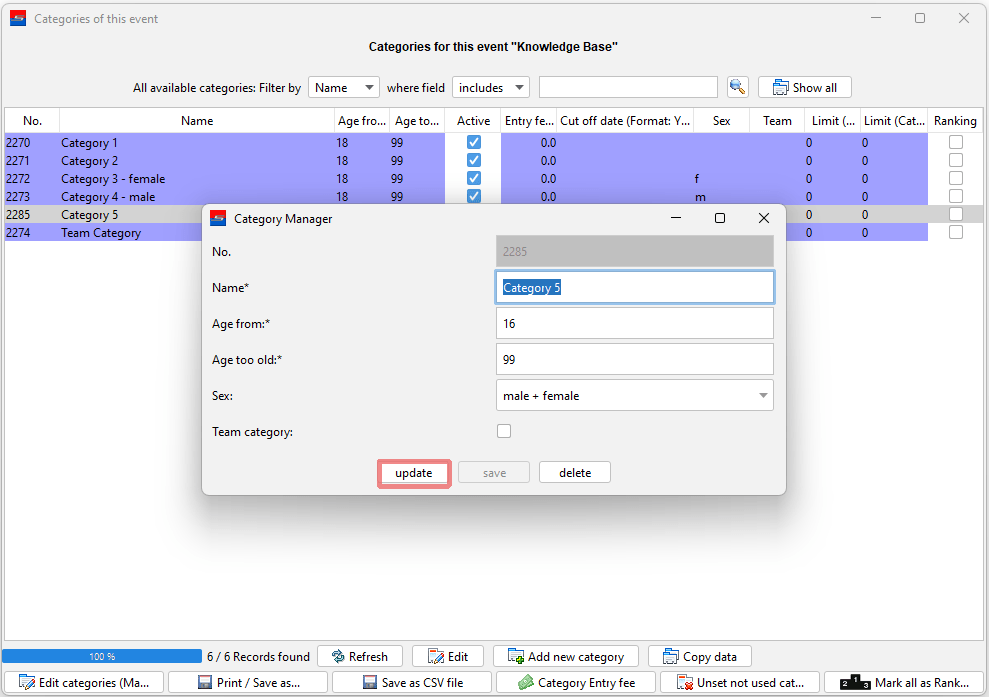Open the Filter by Name dropdown
989x697 pixels.
343,88
